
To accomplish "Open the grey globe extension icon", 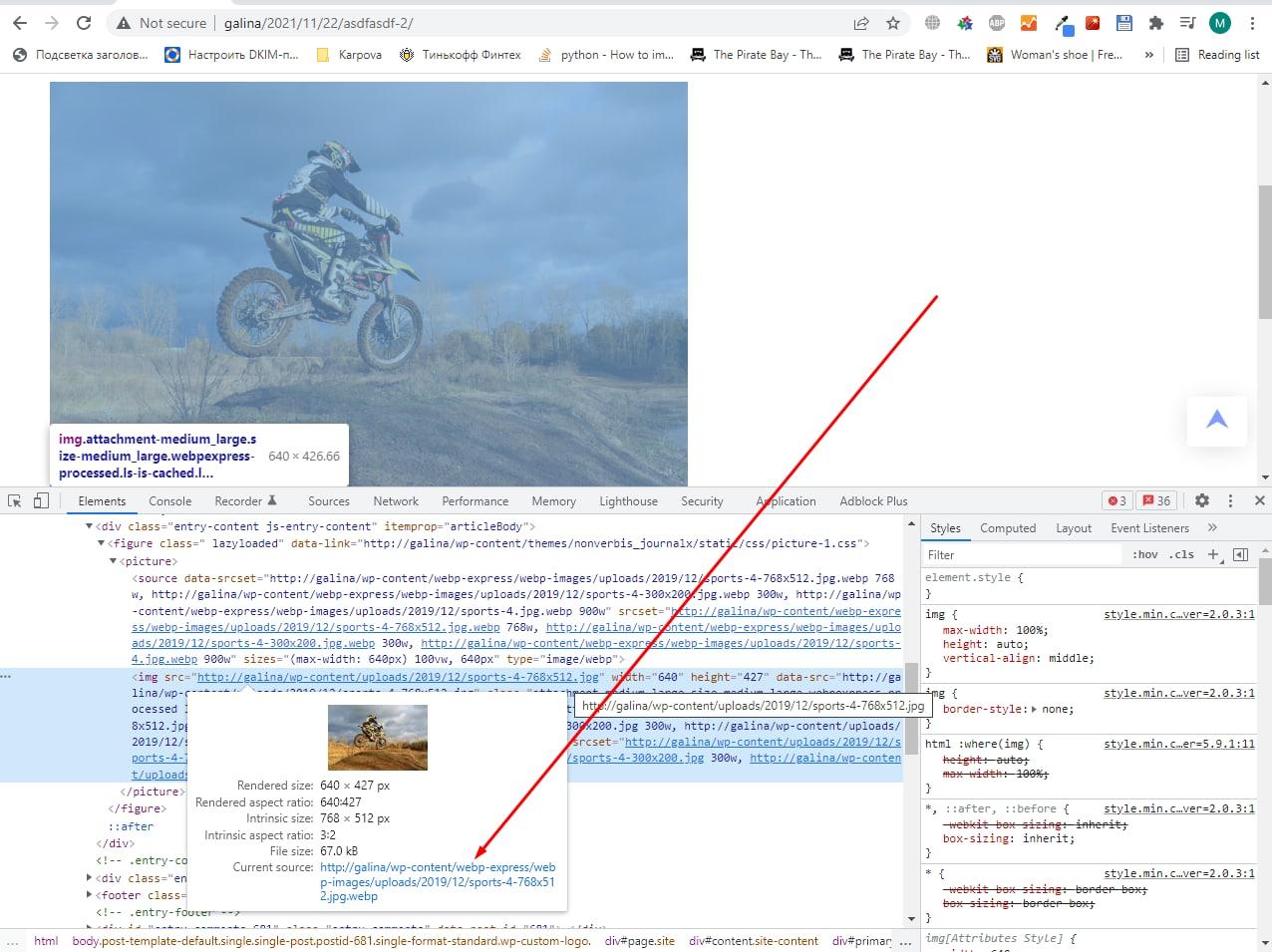I will [x=932, y=23].
